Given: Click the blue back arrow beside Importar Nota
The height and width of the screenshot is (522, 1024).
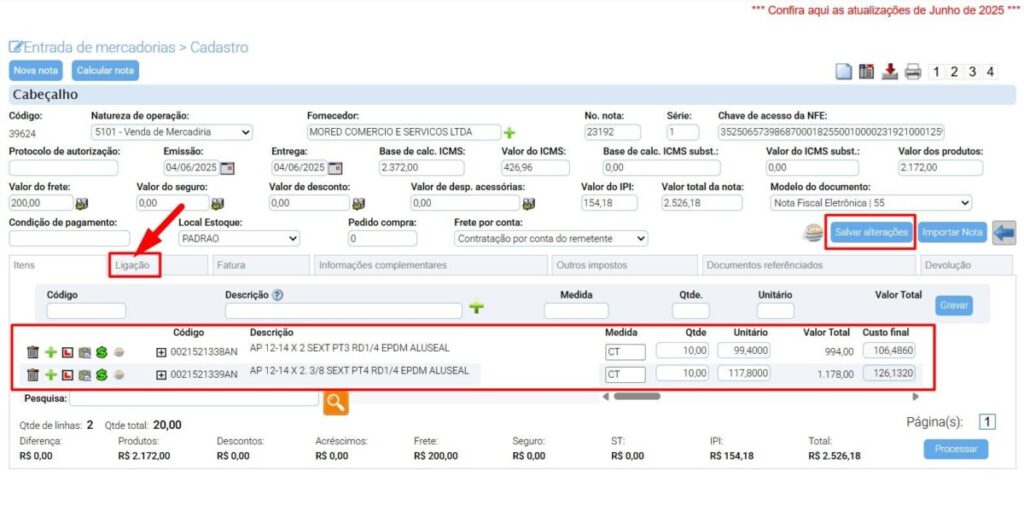Looking at the screenshot, I should click(1004, 232).
